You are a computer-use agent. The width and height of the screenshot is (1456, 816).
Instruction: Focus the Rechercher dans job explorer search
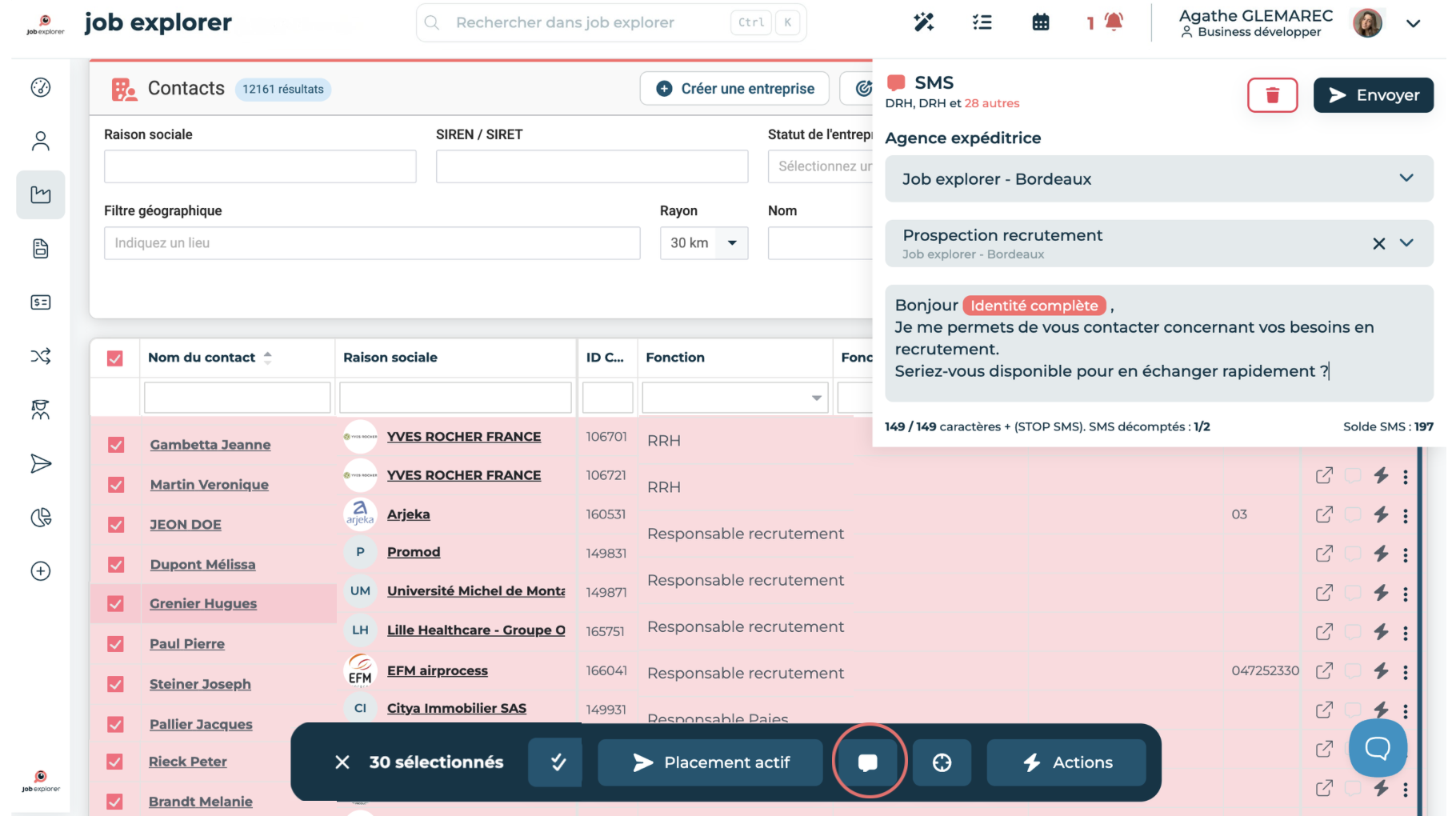[611, 22]
